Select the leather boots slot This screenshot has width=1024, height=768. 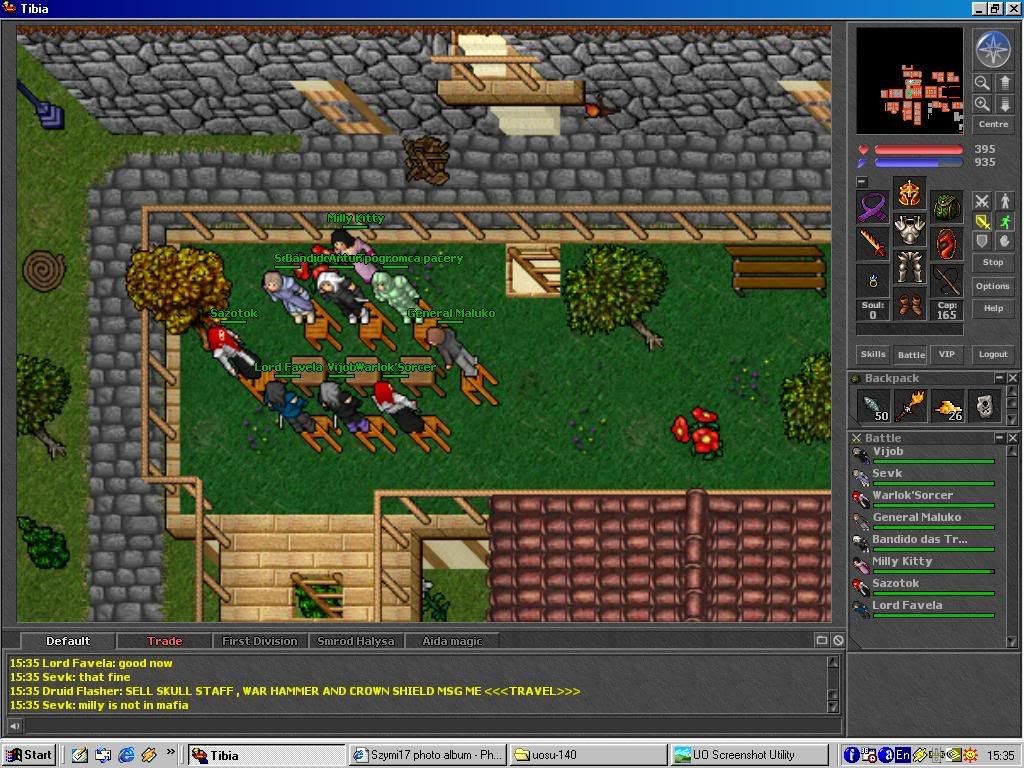[x=909, y=304]
